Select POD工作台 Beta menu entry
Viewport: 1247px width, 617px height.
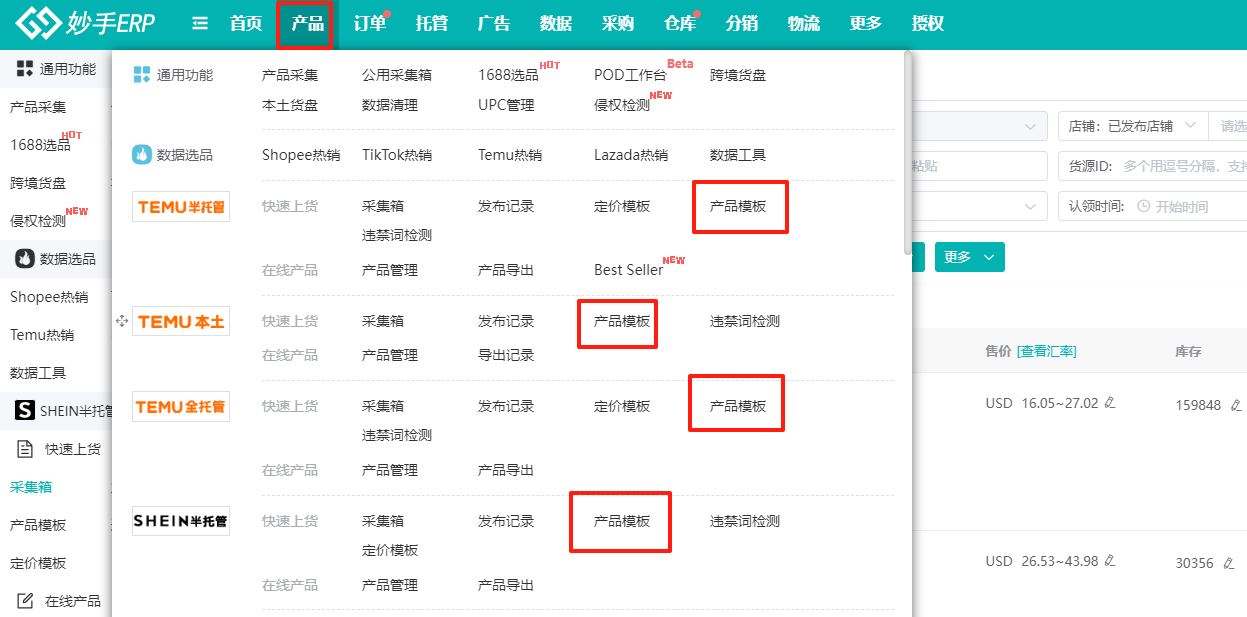click(630, 75)
